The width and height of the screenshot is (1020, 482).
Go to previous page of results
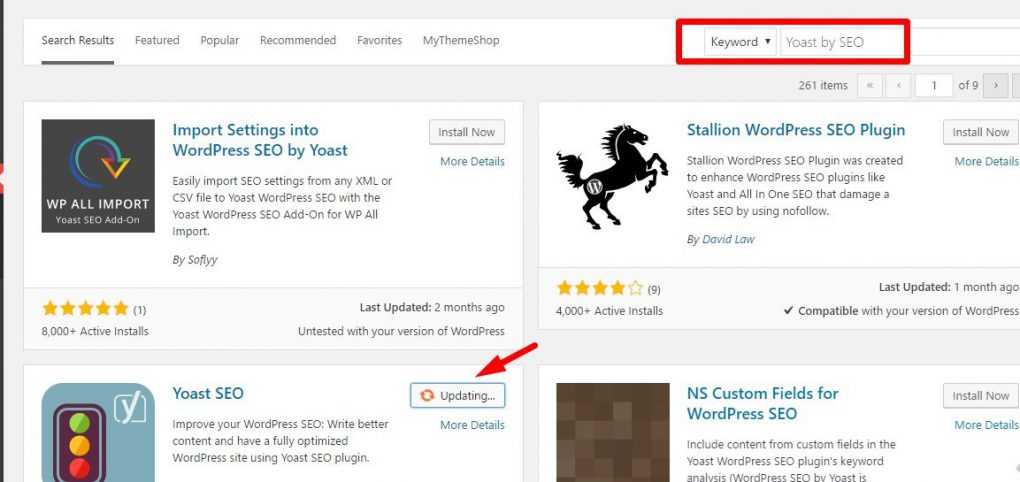click(898, 85)
